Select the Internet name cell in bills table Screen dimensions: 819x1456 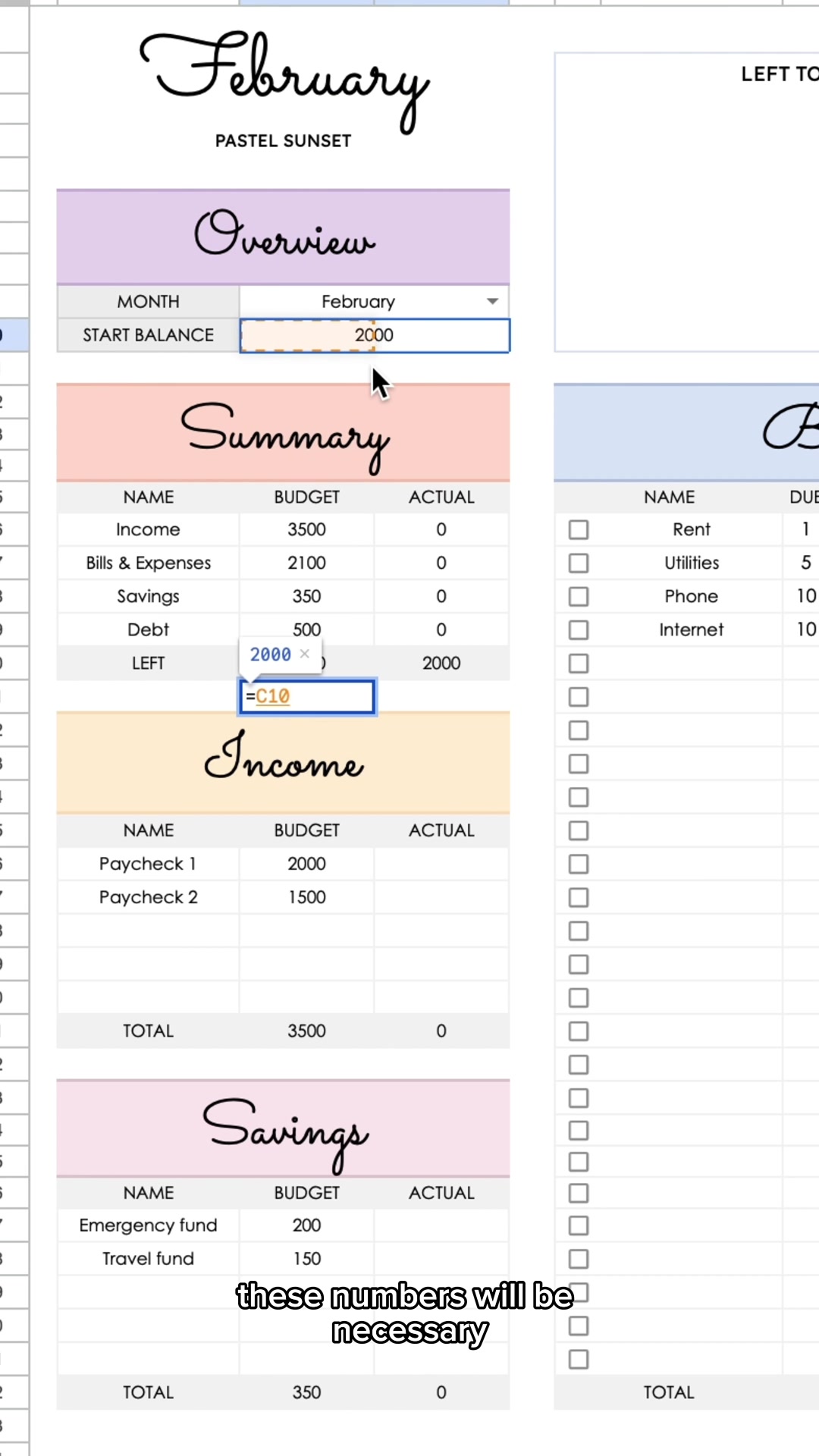(x=691, y=629)
